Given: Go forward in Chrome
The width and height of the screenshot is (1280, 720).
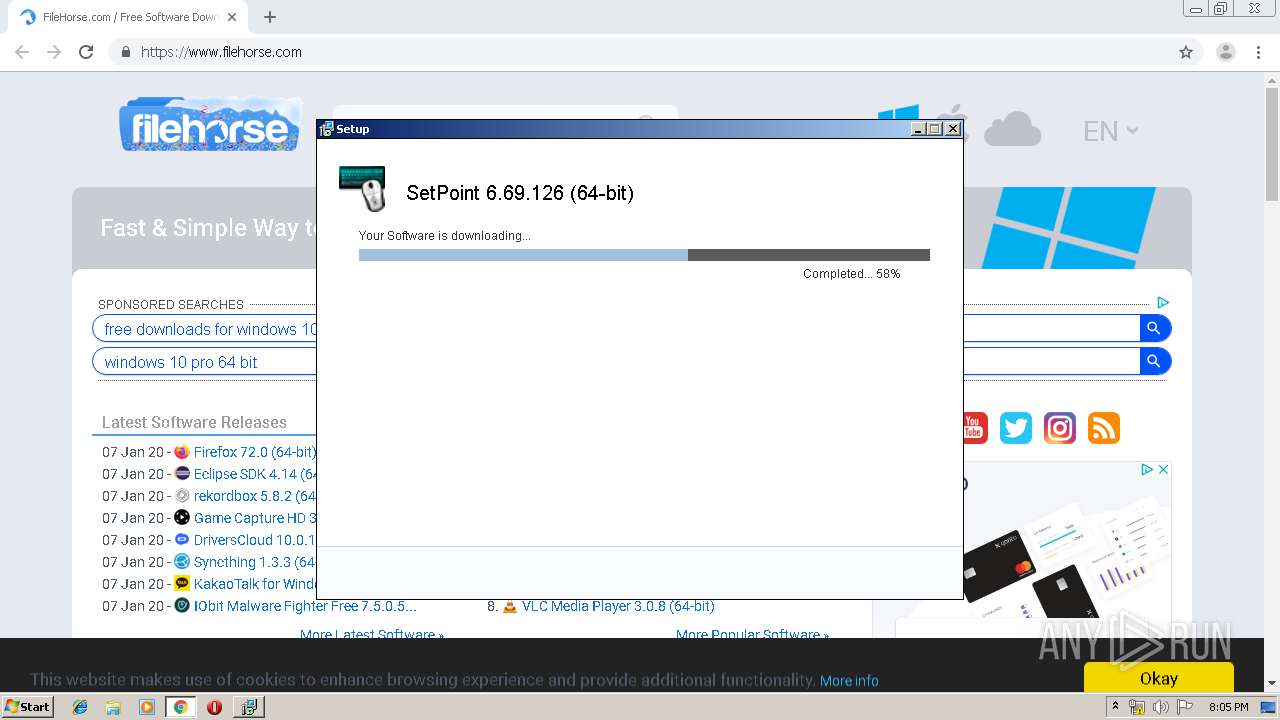Looking at the screenshot, I should coord(54,52).
